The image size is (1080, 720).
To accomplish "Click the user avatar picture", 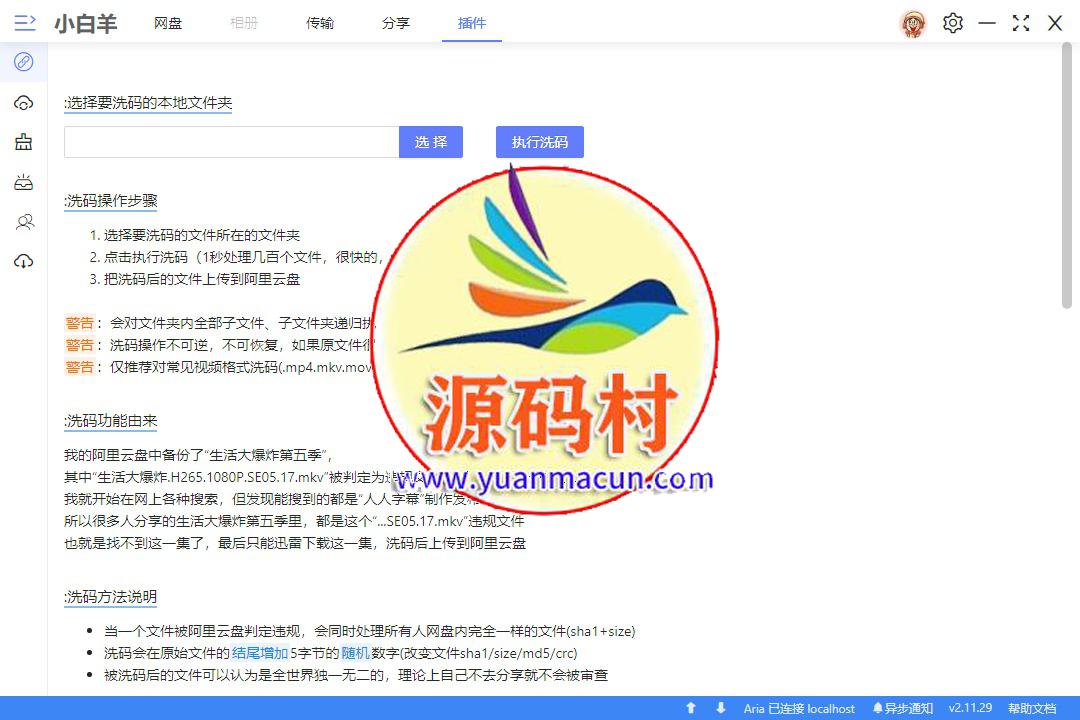I will 912,23.
